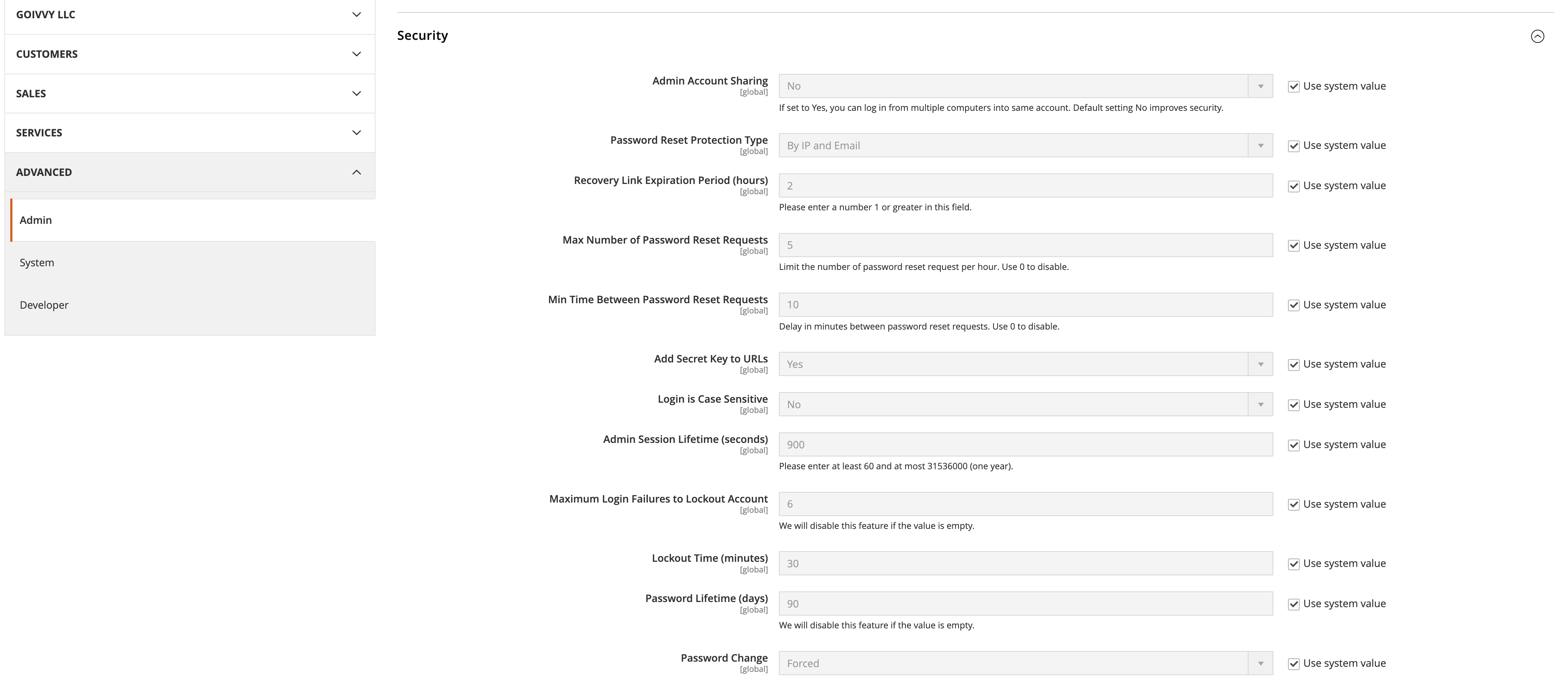Expand the Services section chevron
The image size is (1568, 692).
click(x=357, y=132)
